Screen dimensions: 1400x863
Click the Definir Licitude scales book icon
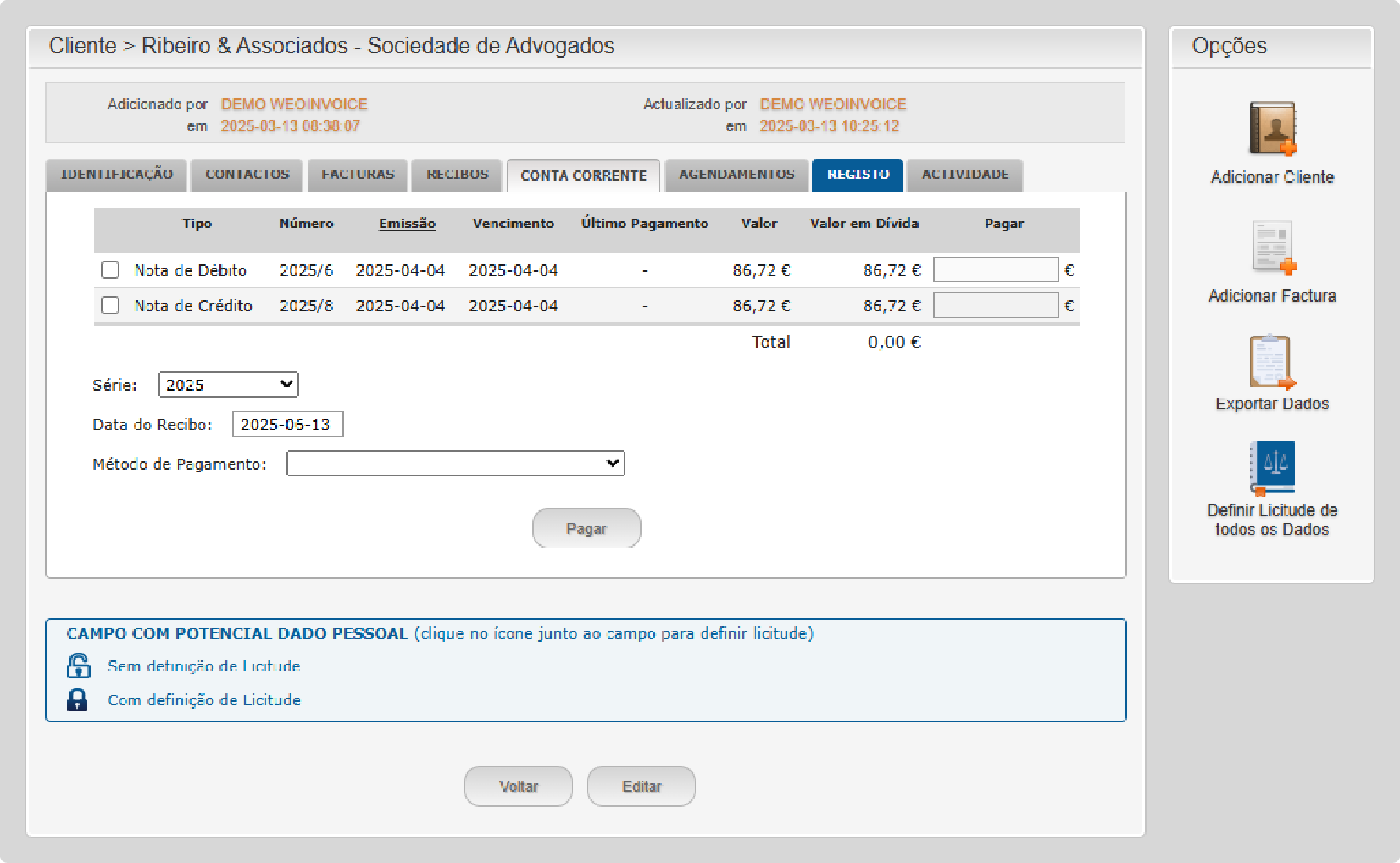click(x=1272, y=467)
